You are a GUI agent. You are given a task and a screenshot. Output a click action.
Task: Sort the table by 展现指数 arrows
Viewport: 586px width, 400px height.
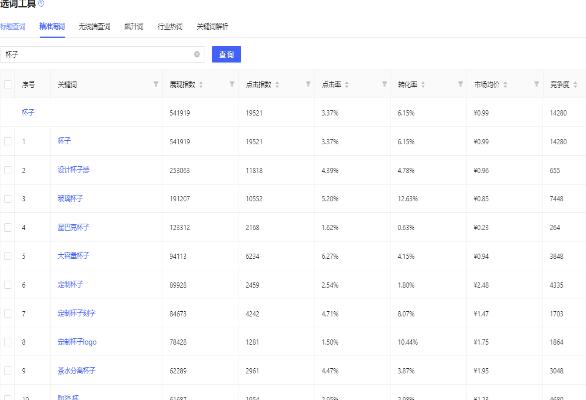coord(201,84)
